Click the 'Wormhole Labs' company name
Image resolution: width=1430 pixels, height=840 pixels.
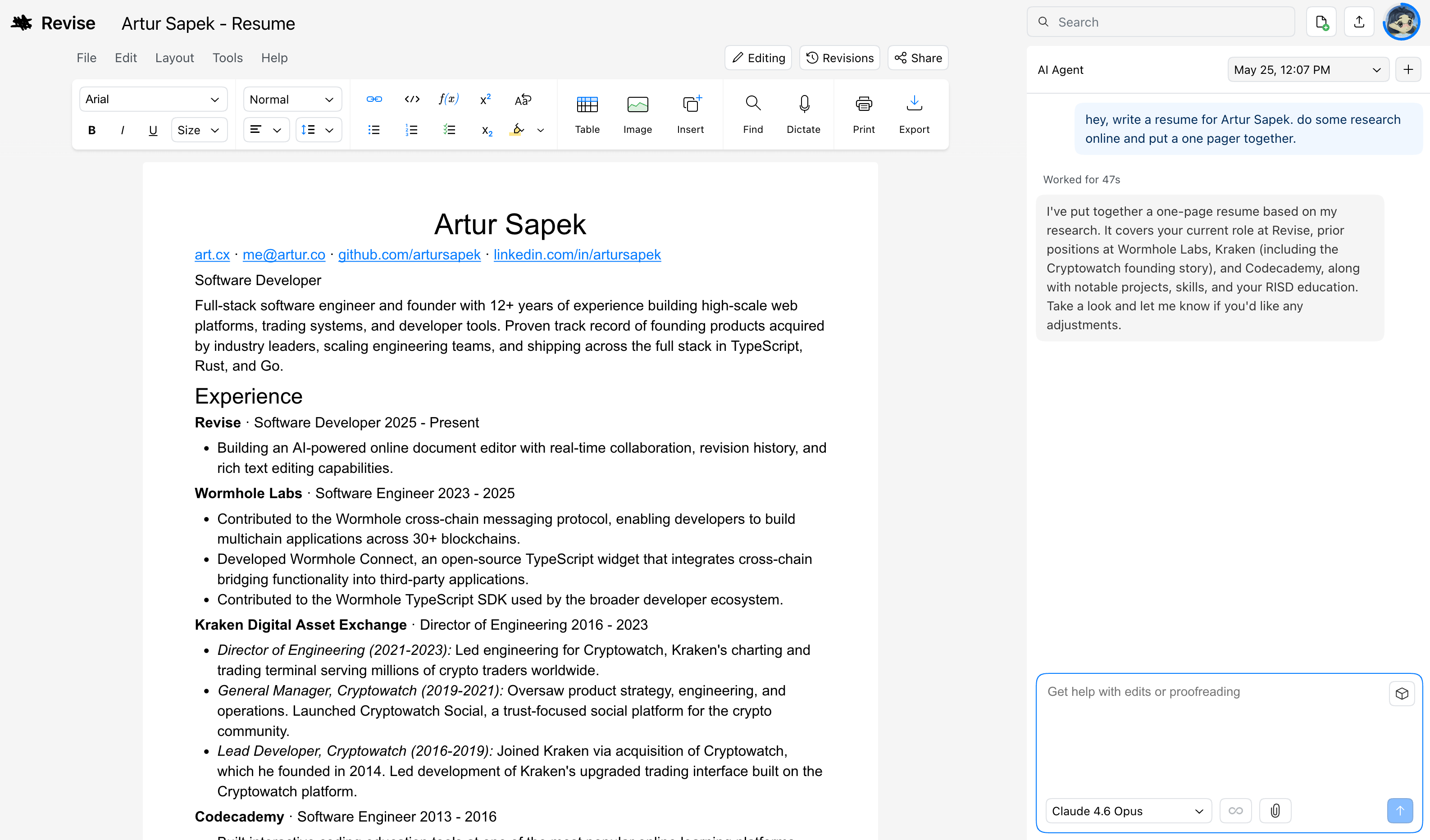click(x=248, y=494)
